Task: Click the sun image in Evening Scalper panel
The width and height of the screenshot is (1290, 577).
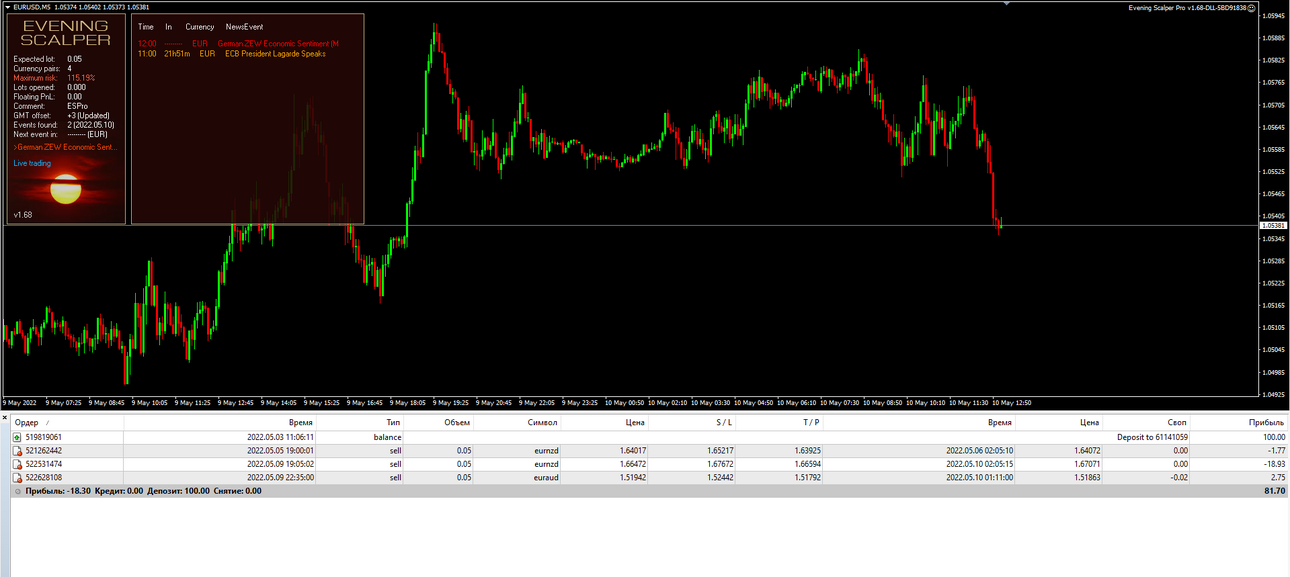Action: pos(66,188)
